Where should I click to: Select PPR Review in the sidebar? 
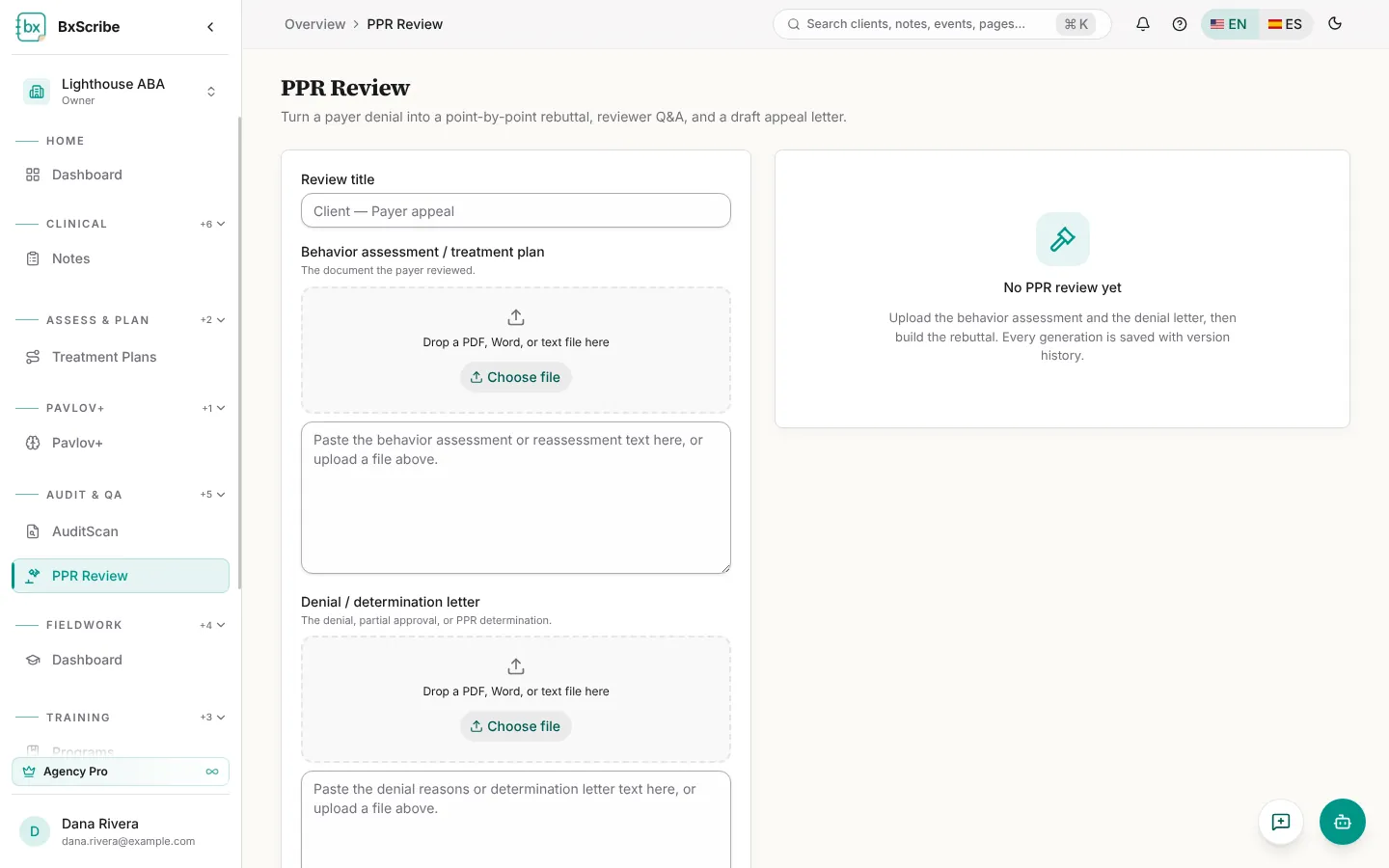click(x=121, y=576)
